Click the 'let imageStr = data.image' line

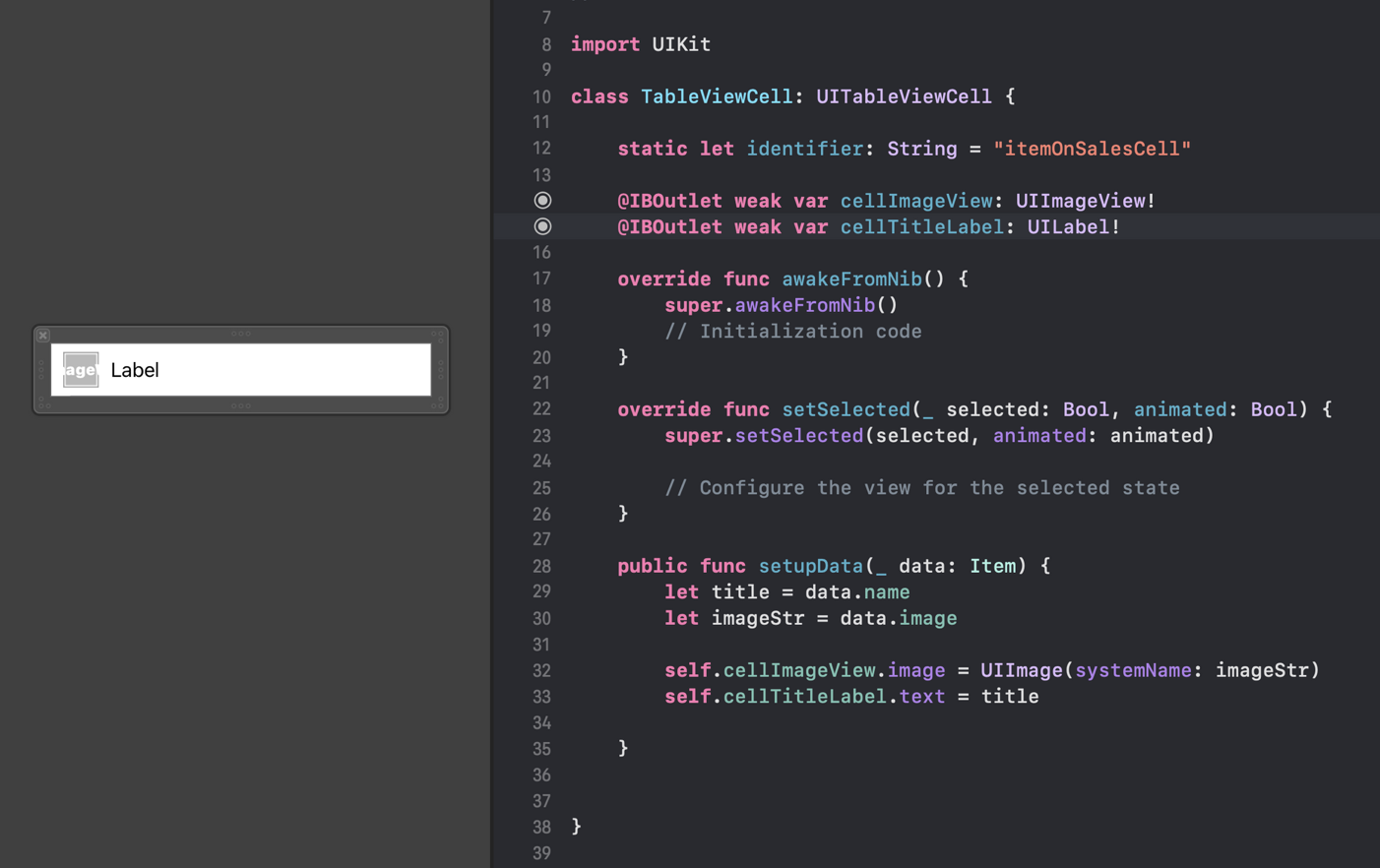[x=811, y=618]
